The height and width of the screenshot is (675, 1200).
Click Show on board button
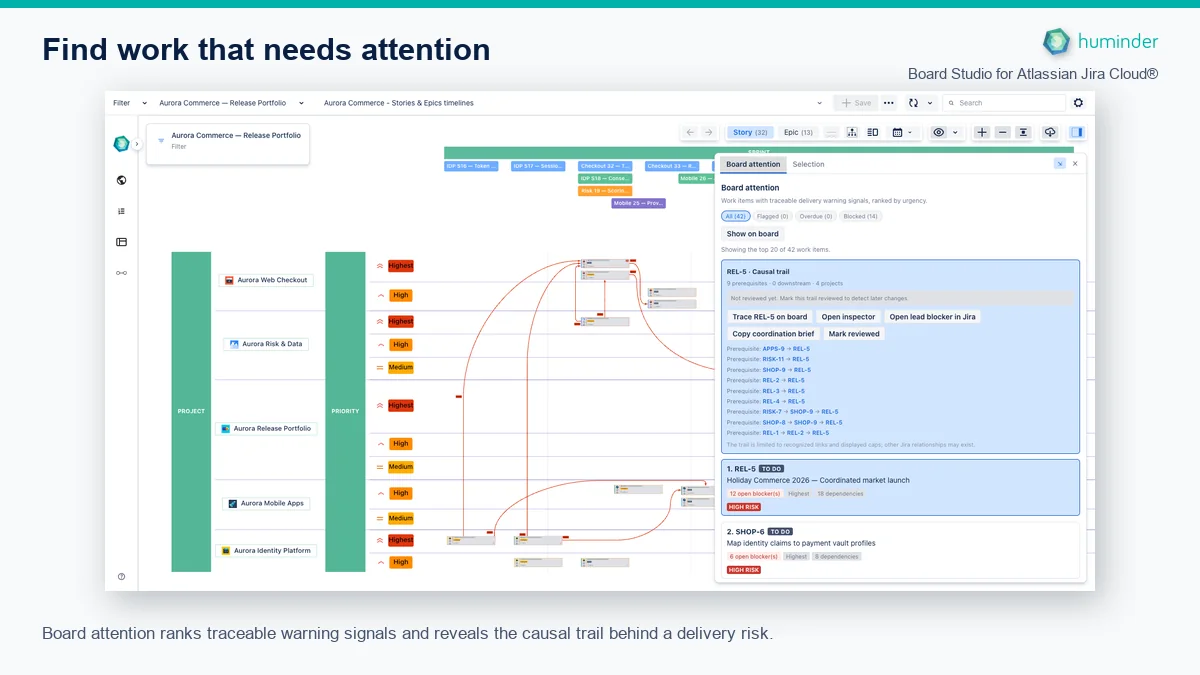coord(752,234)
